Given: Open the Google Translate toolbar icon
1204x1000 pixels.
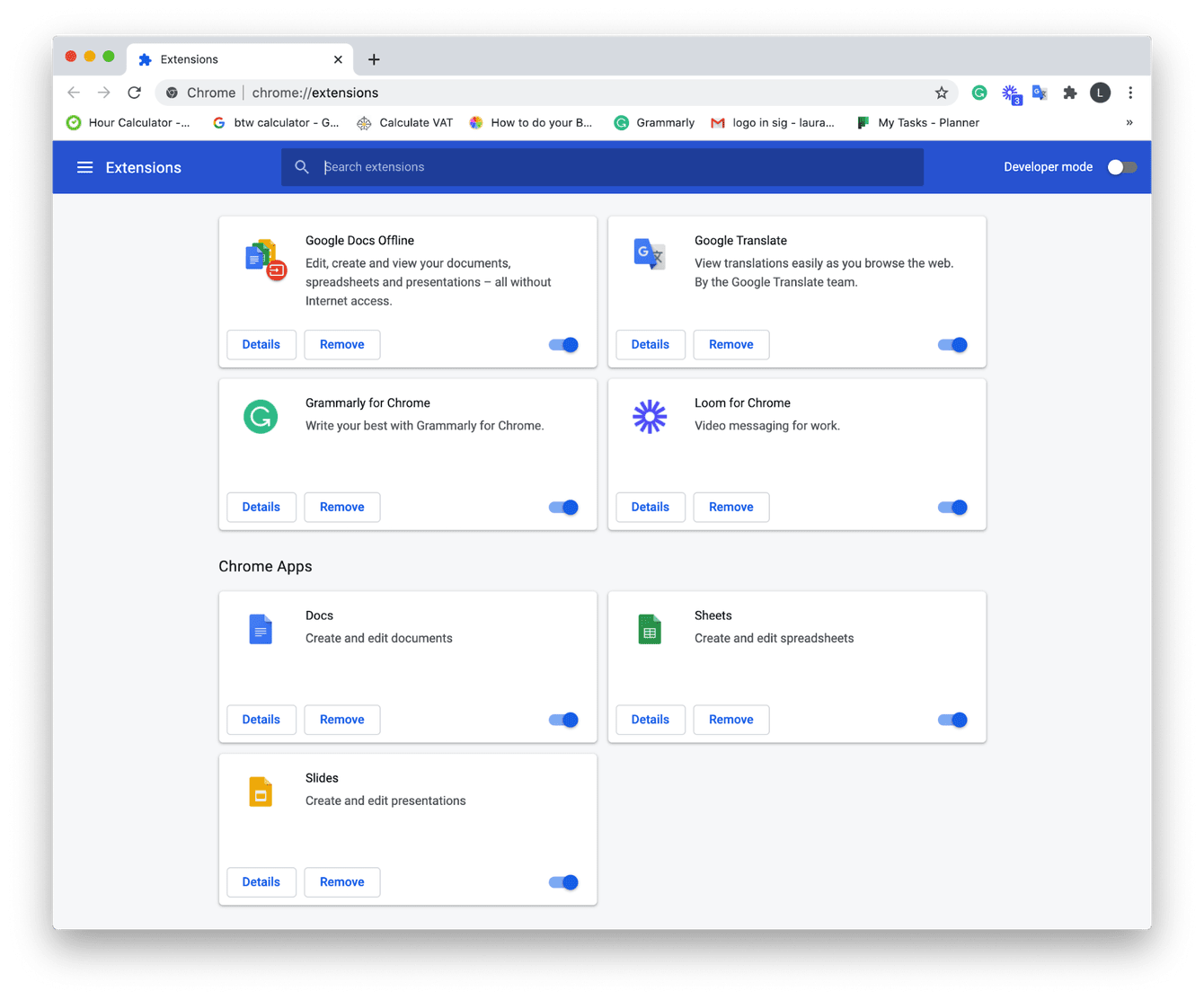Looking at the screenshot, I should [x=1040, y=93].
